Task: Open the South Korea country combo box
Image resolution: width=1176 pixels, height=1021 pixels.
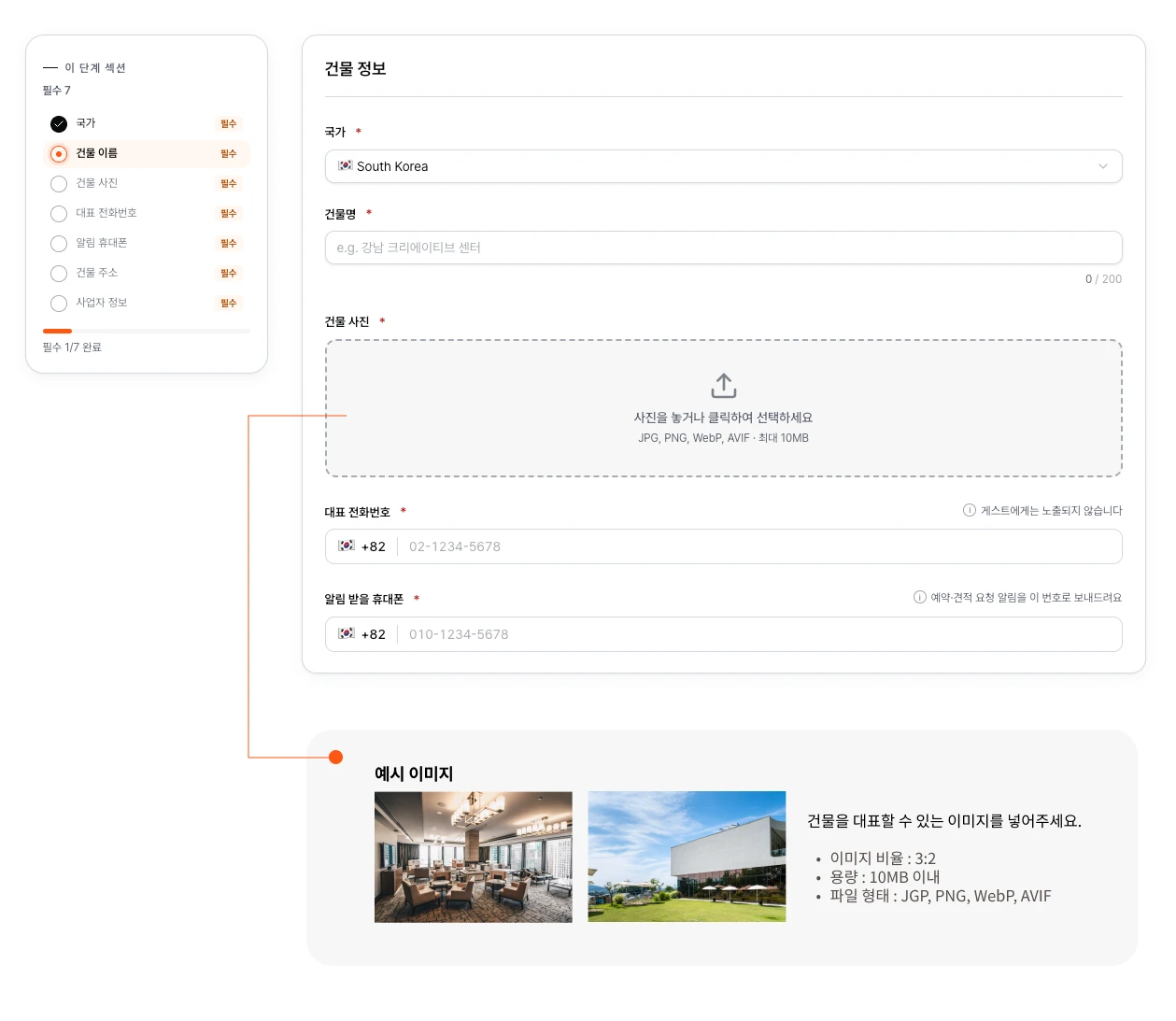Action: point(724,166)
